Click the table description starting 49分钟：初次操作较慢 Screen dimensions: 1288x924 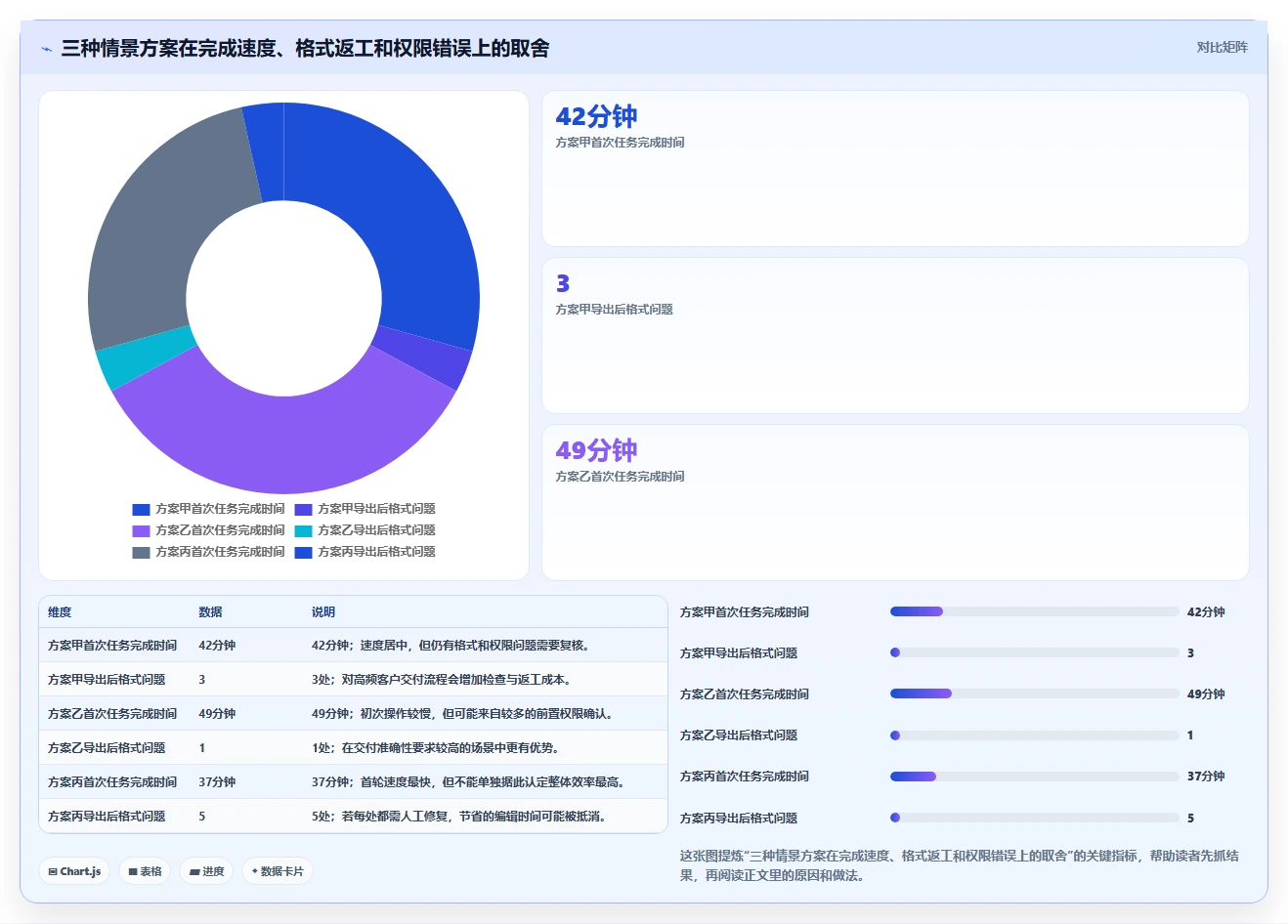[462, 714]
